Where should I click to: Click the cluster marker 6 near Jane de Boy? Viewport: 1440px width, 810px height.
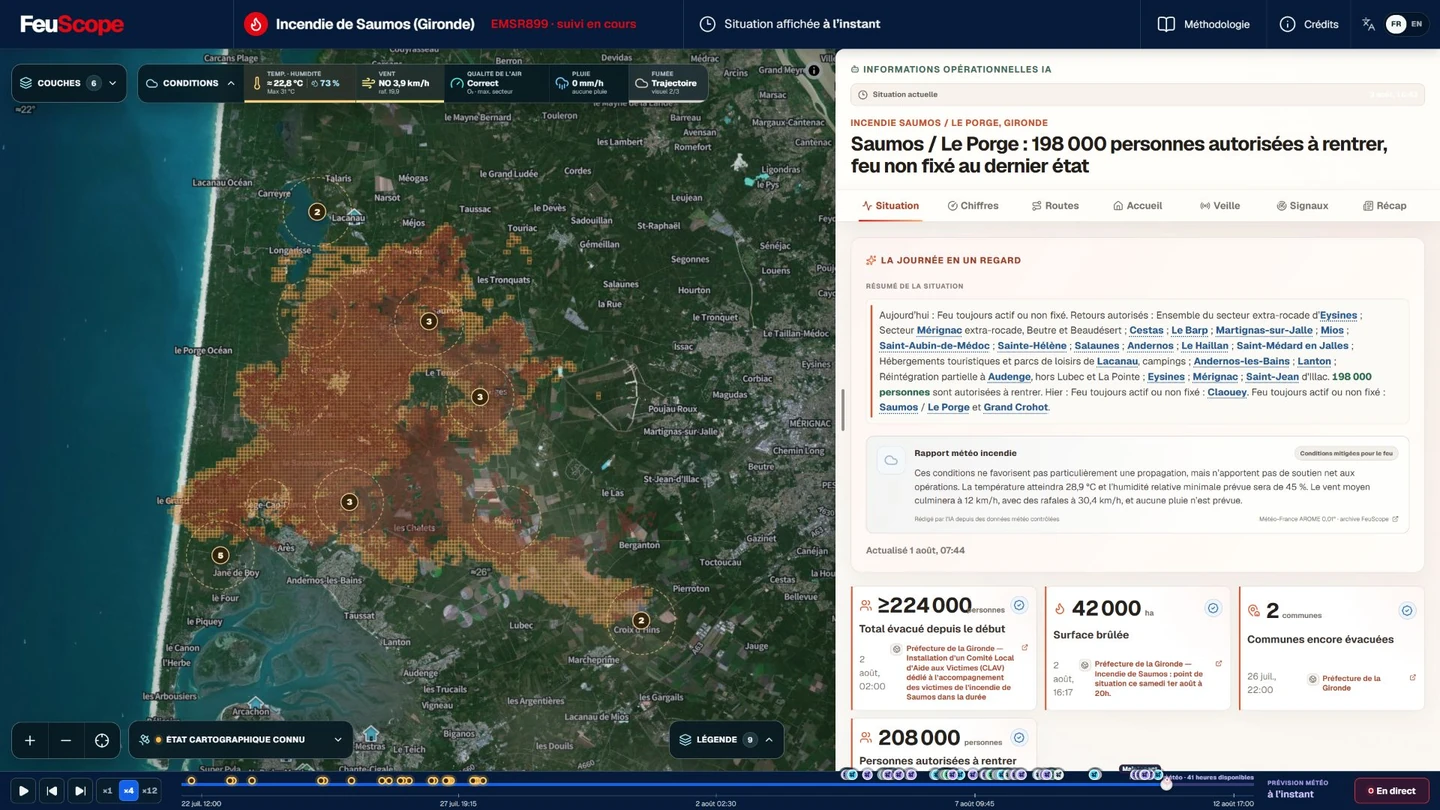[x=220, y=555]
